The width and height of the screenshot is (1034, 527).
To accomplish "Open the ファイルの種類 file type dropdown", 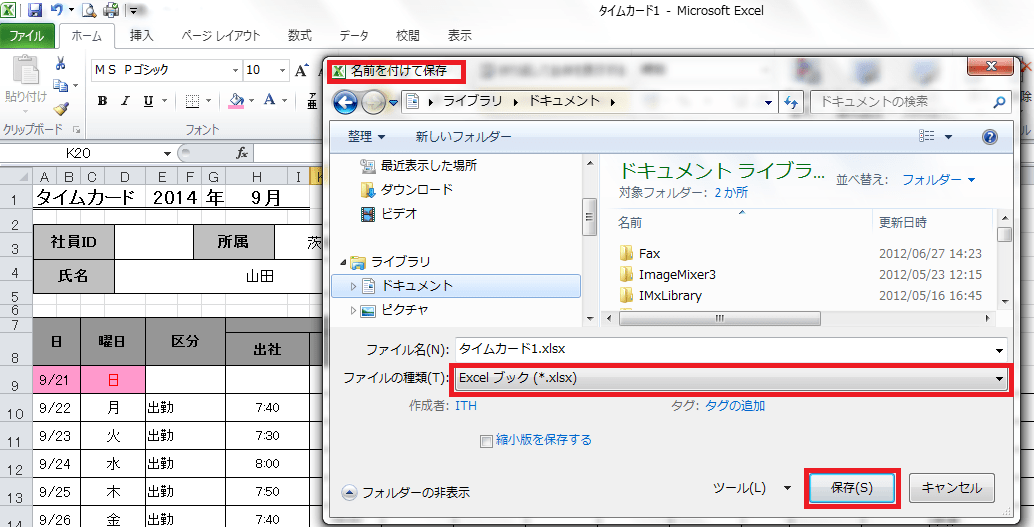I will [x=998, y=379].
